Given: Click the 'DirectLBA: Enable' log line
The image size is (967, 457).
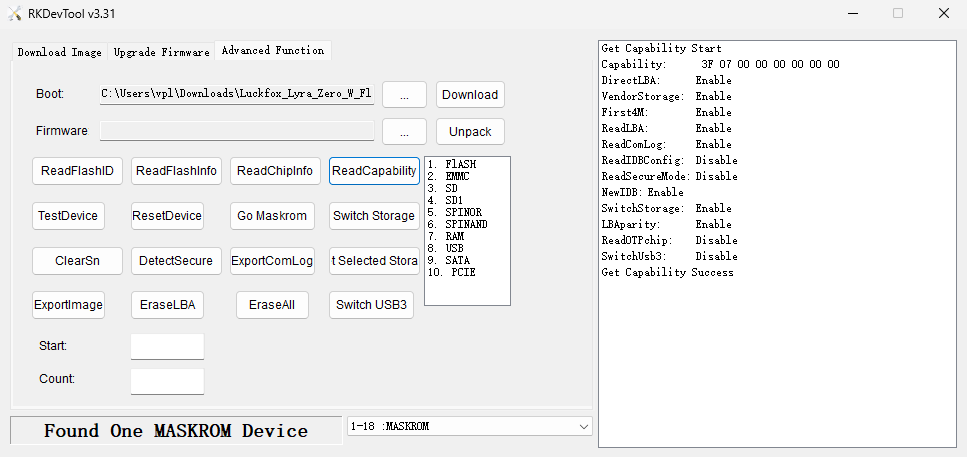Looking at the screenshot, I should (666, 80).
